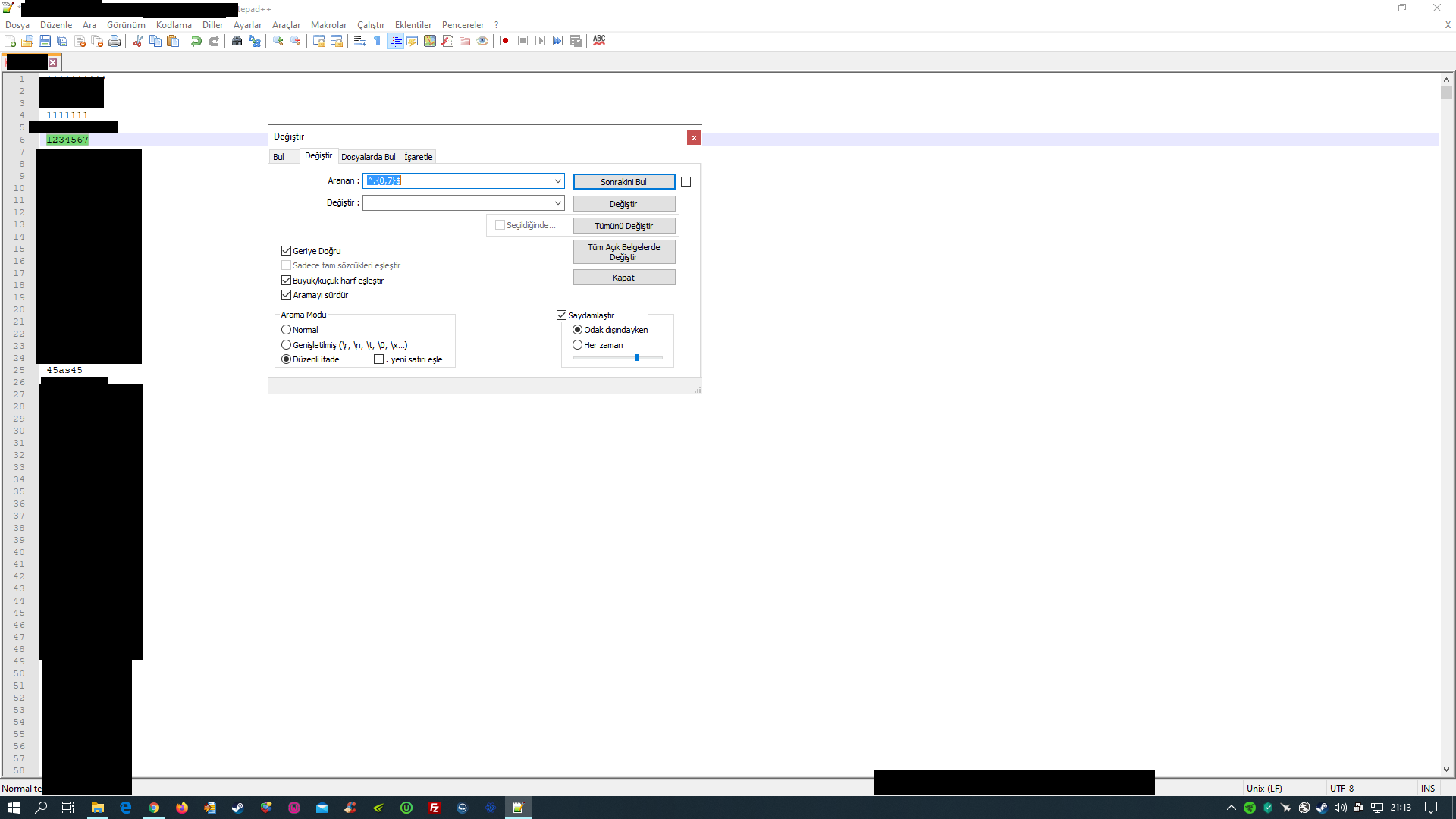This screenshot has width=1456, height=819.
Task: Open Google Chrome from the taskbar
Action: 154,808
